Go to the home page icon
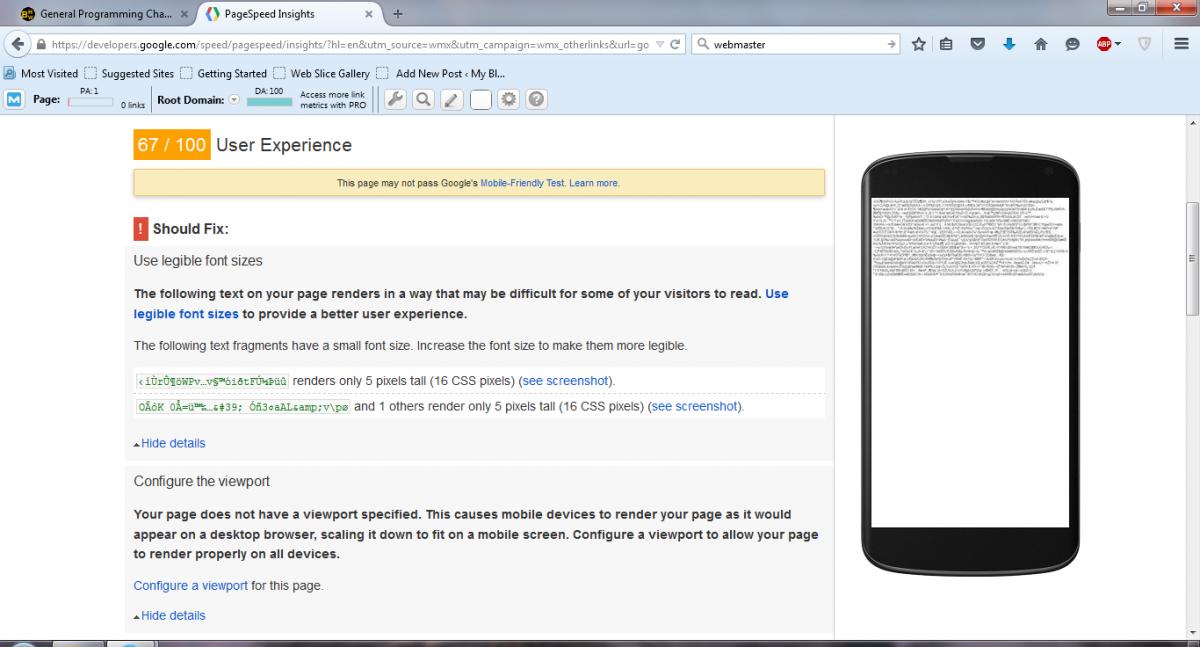 [1041, 45]
